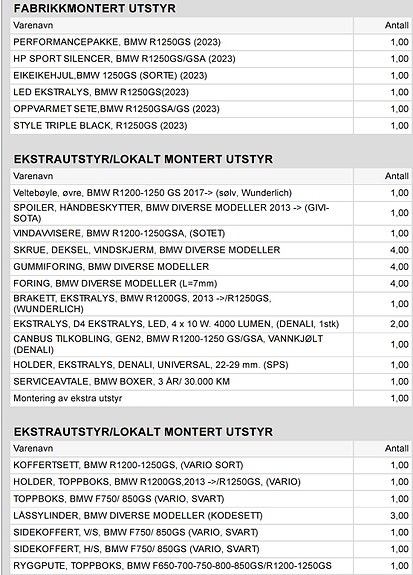Click EKSTRALYS, D4 DENALI row
Image resolution: width=413 pixels, height=575 pixels.
[x=211, y=324]
